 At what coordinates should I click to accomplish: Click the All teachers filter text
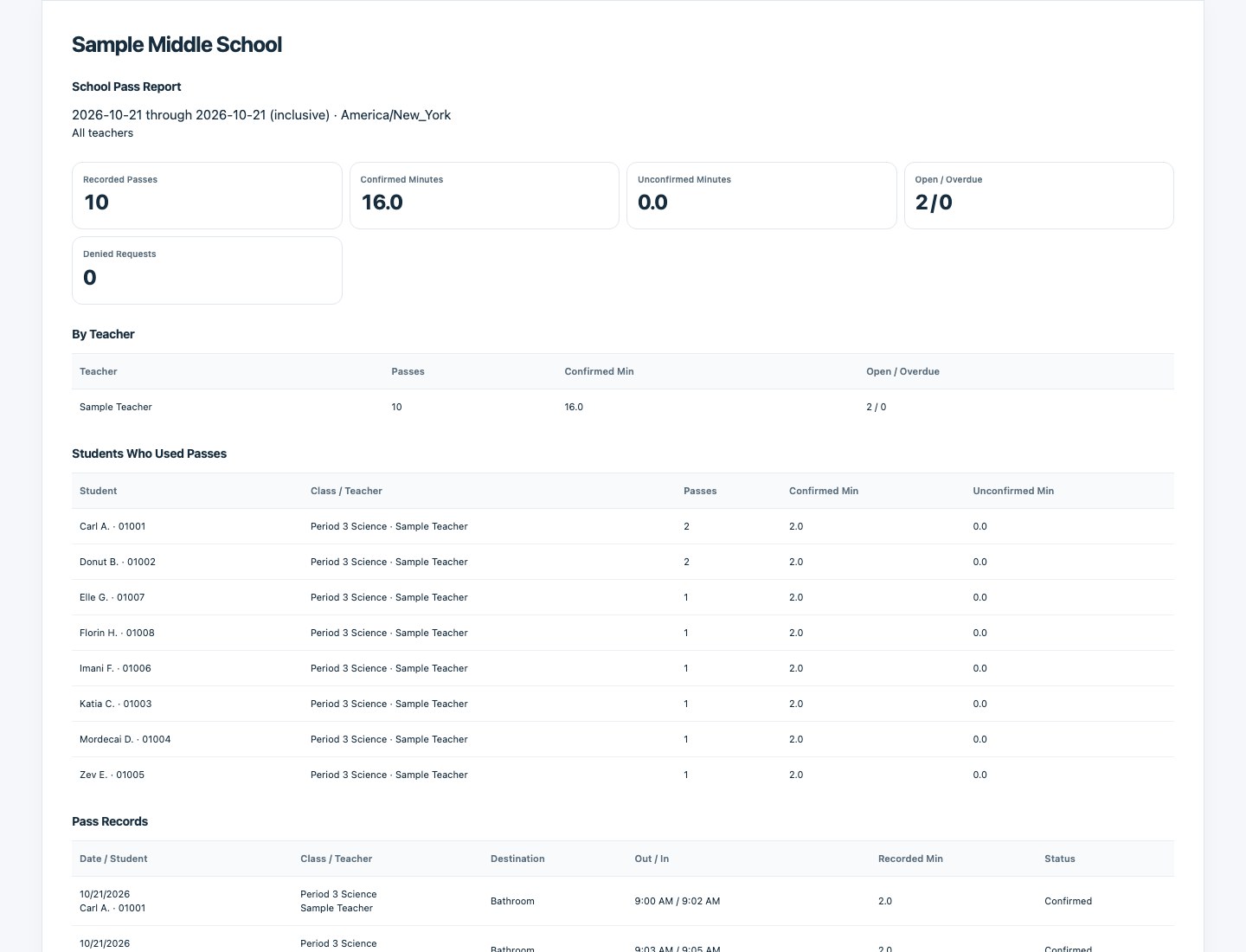102,133
